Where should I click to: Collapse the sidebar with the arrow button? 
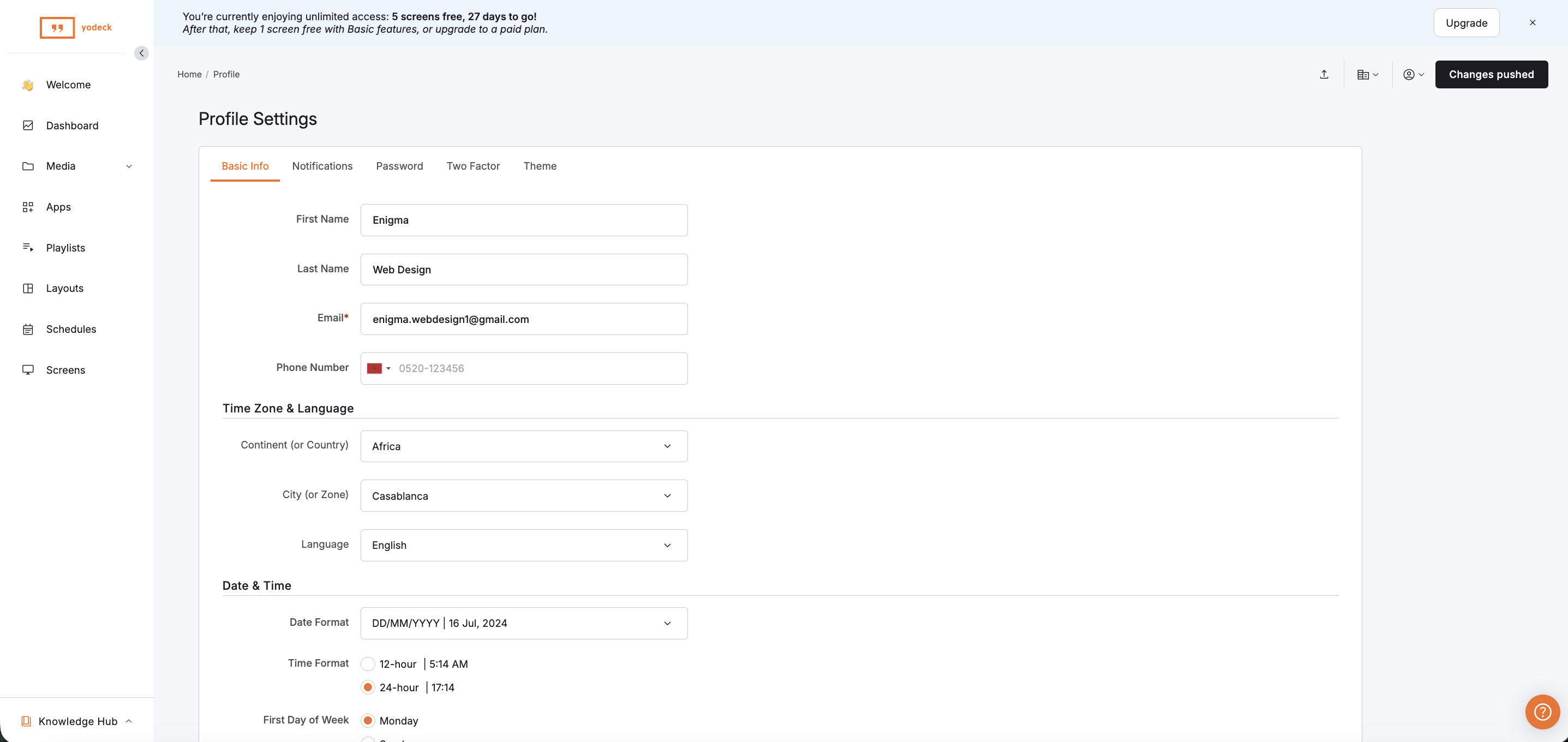coord(141,53)
